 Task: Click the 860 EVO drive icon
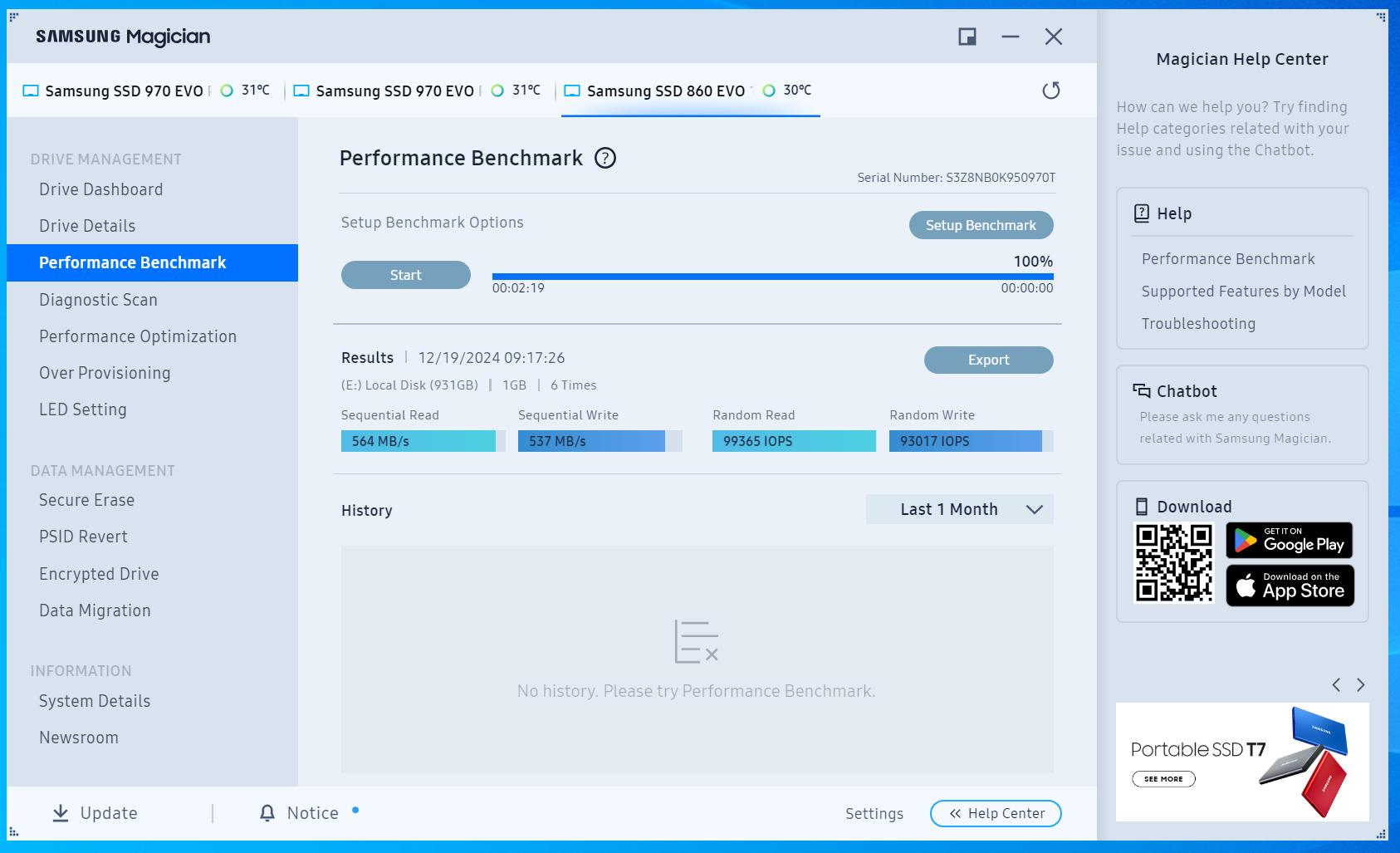(572, 91)
